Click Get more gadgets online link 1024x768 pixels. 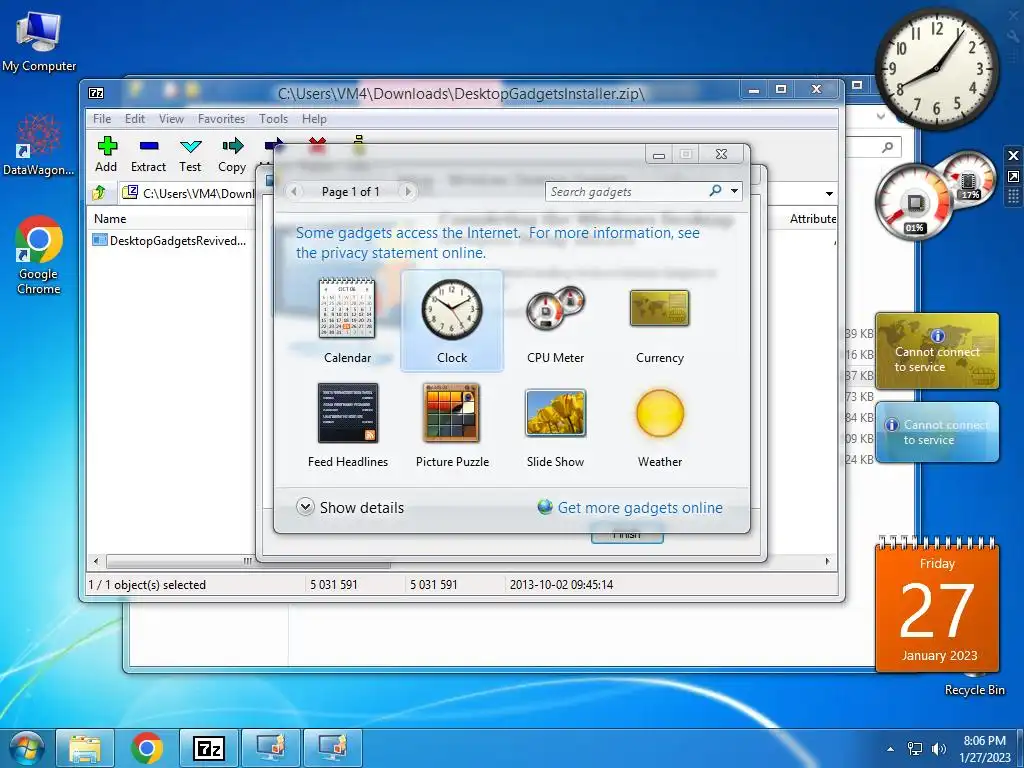coord(640,507)
